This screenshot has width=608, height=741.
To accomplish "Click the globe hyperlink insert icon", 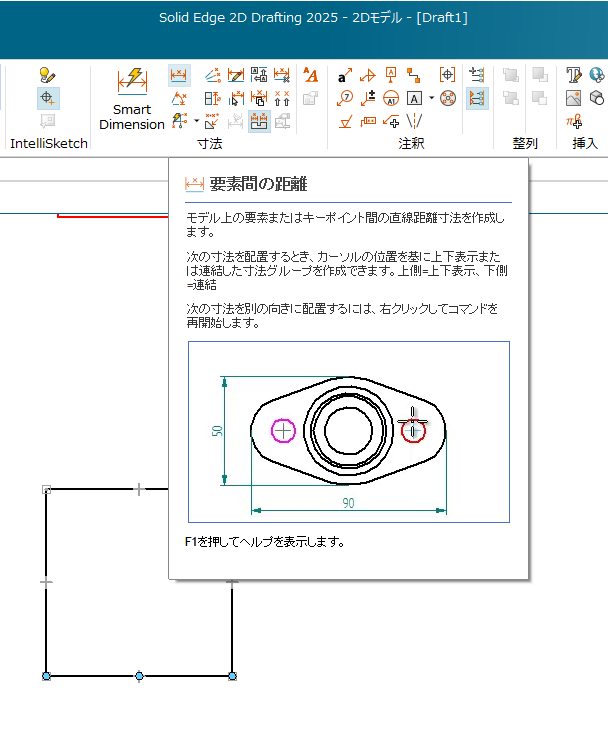I will pyautogui.click(x=597, y=75).
